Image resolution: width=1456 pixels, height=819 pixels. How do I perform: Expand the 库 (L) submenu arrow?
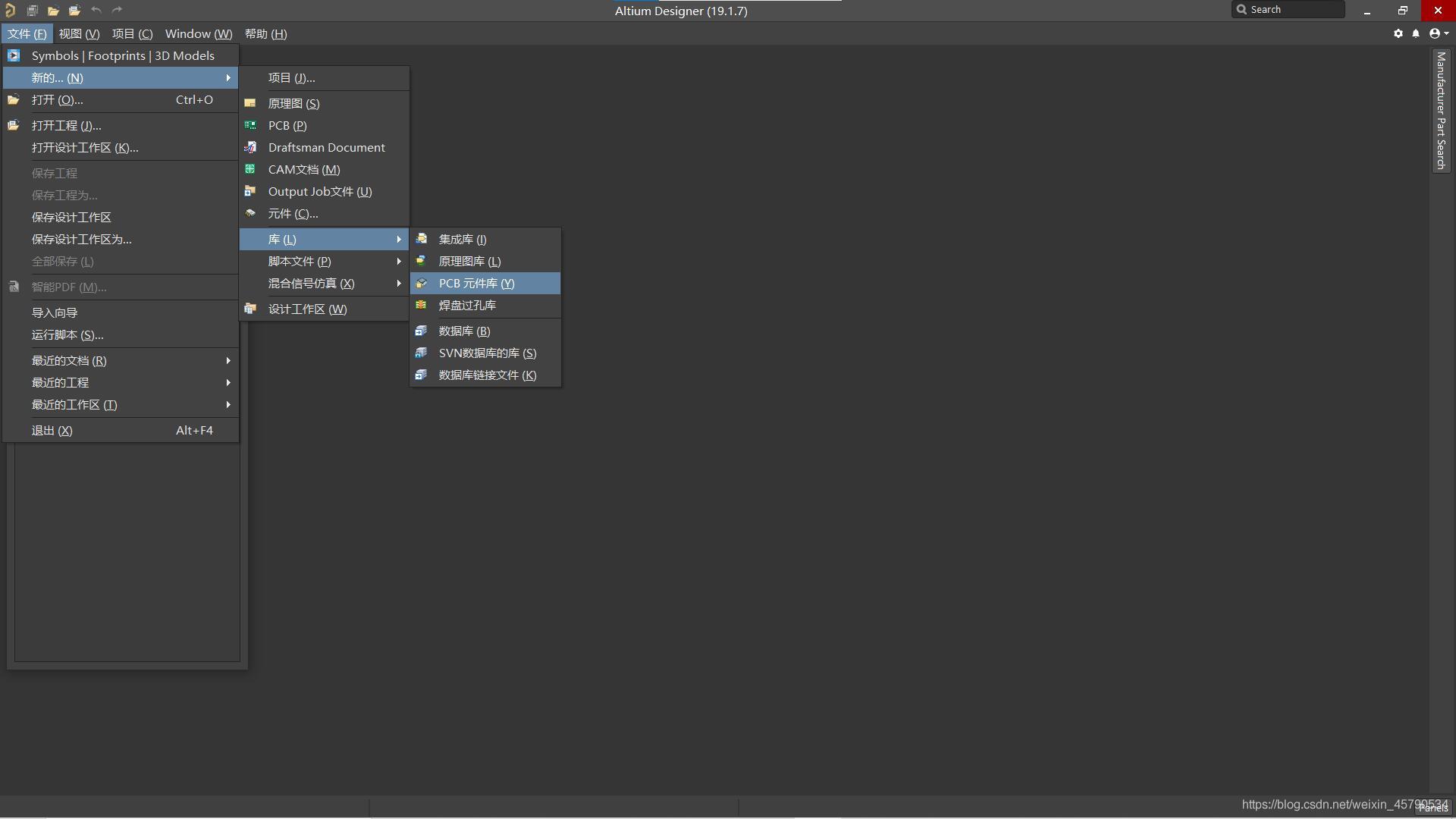[399, 239]
